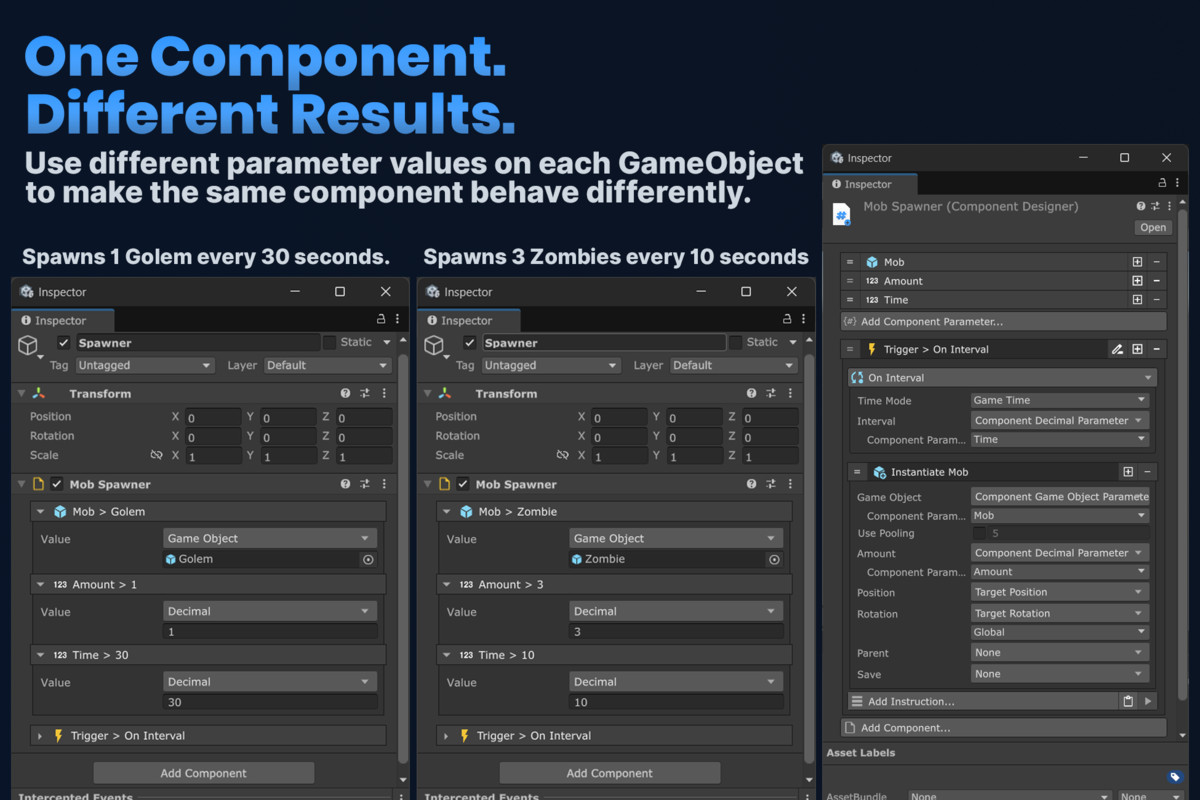Click the plus icon on Mob parameter row

point(1137,262)
